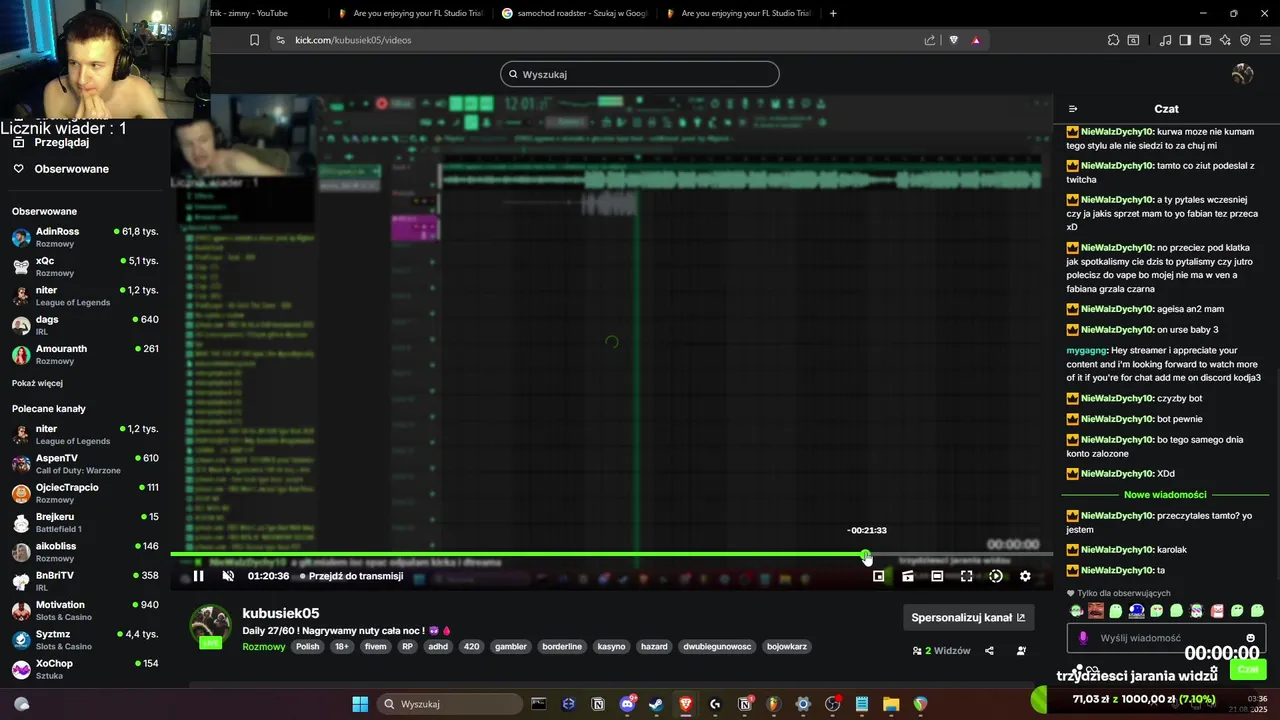This screenshot has height=720, width=1280.
Task: Open the AspenTV recommended channel
Action: [x=84, y=463]
